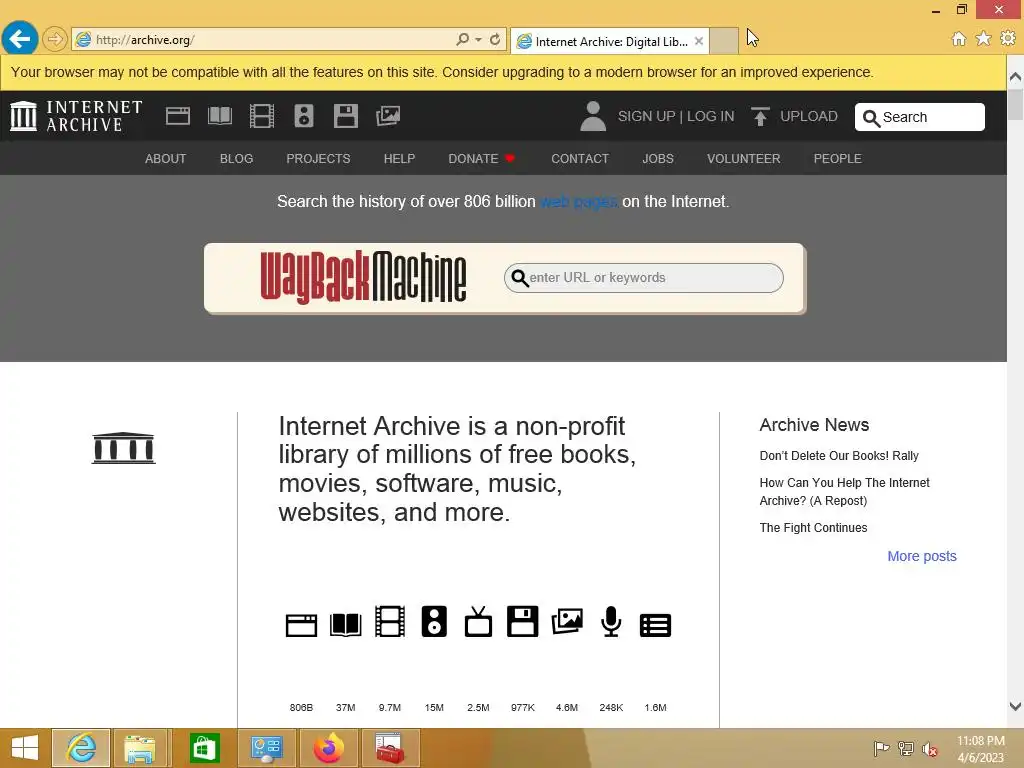Open File Explorer from the taskbar
The image size is (1024, 768).
[x=139, y=748]
